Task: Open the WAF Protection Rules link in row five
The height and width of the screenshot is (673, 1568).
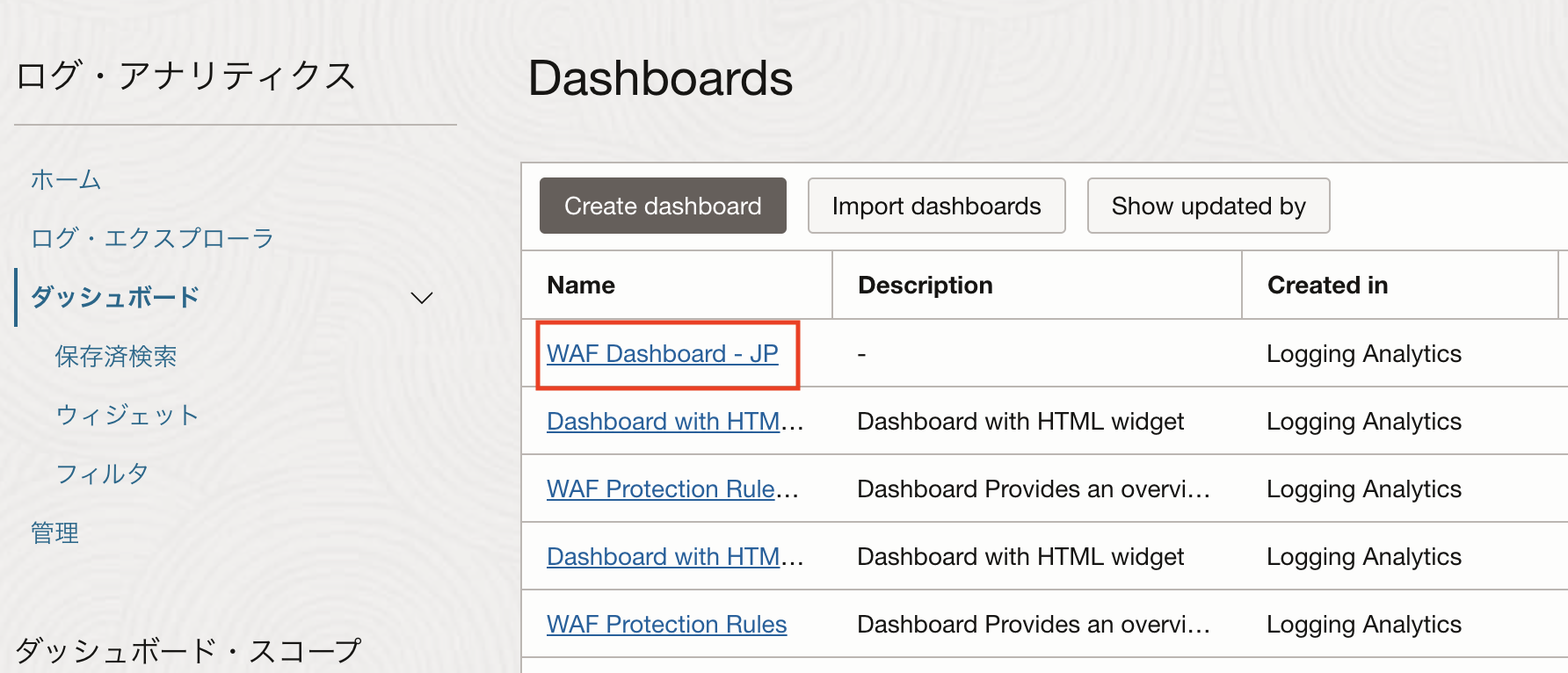Action: tap(666, 625)
